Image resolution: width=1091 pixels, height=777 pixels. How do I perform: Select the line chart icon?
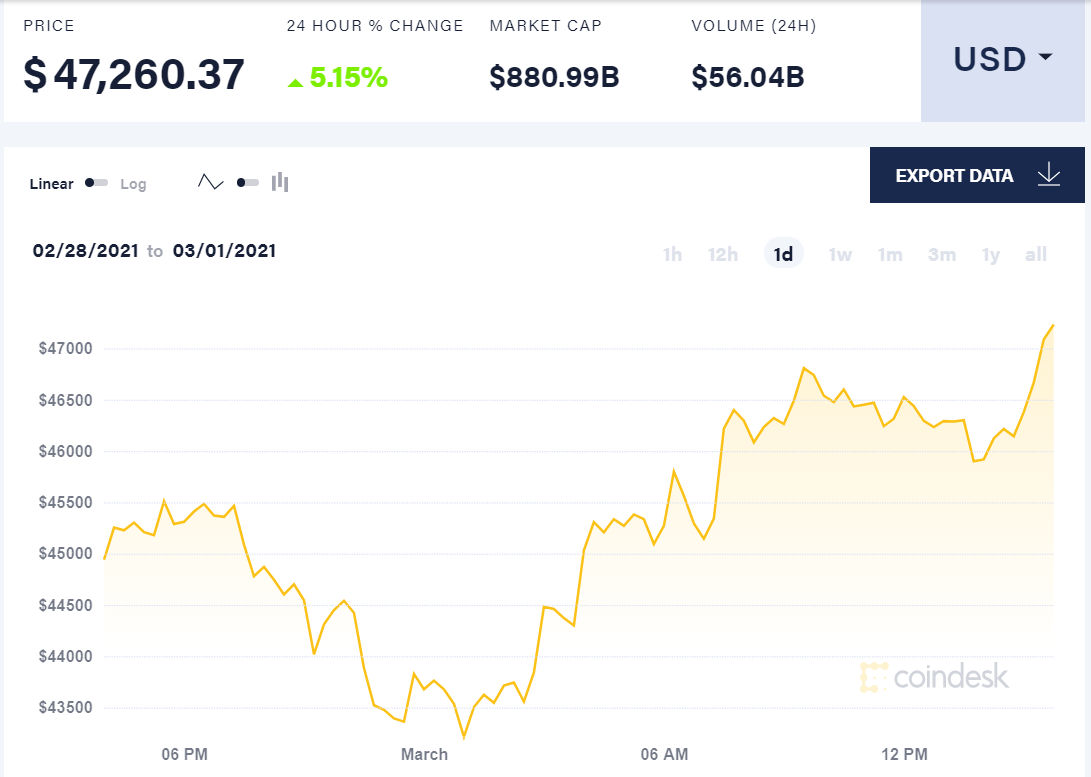click(x=211, y=182)
